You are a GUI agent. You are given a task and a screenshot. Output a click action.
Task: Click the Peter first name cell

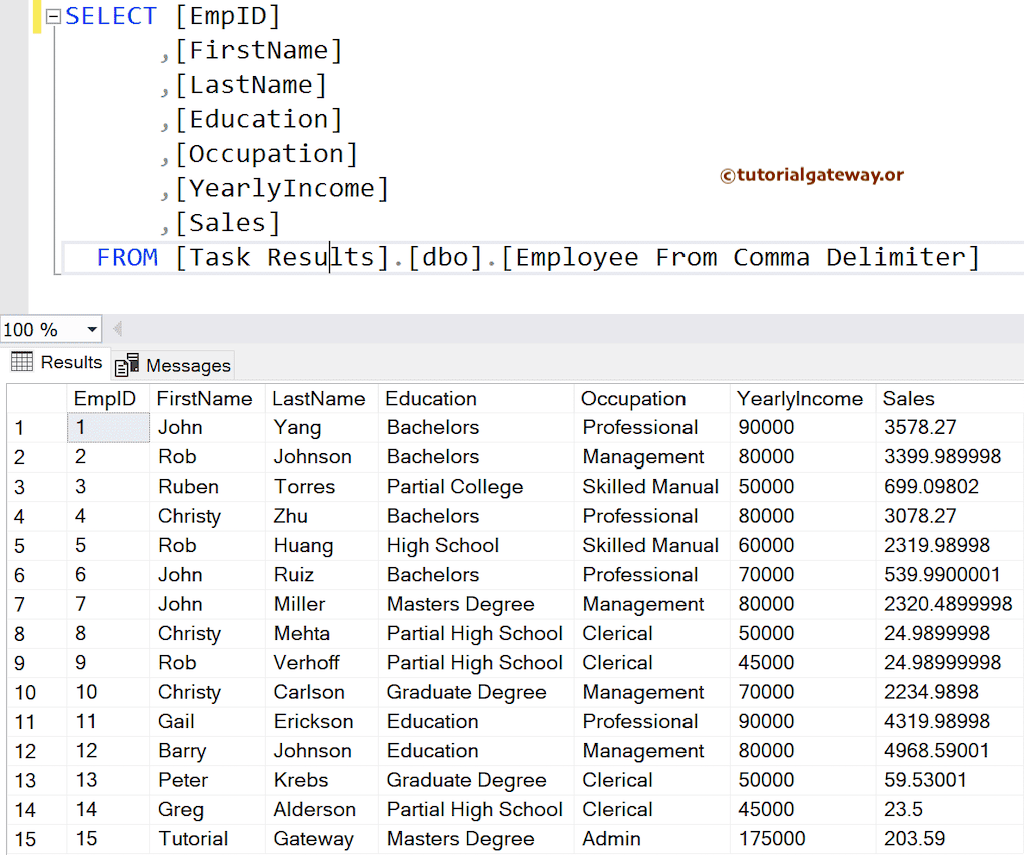(x=207, y=781)
